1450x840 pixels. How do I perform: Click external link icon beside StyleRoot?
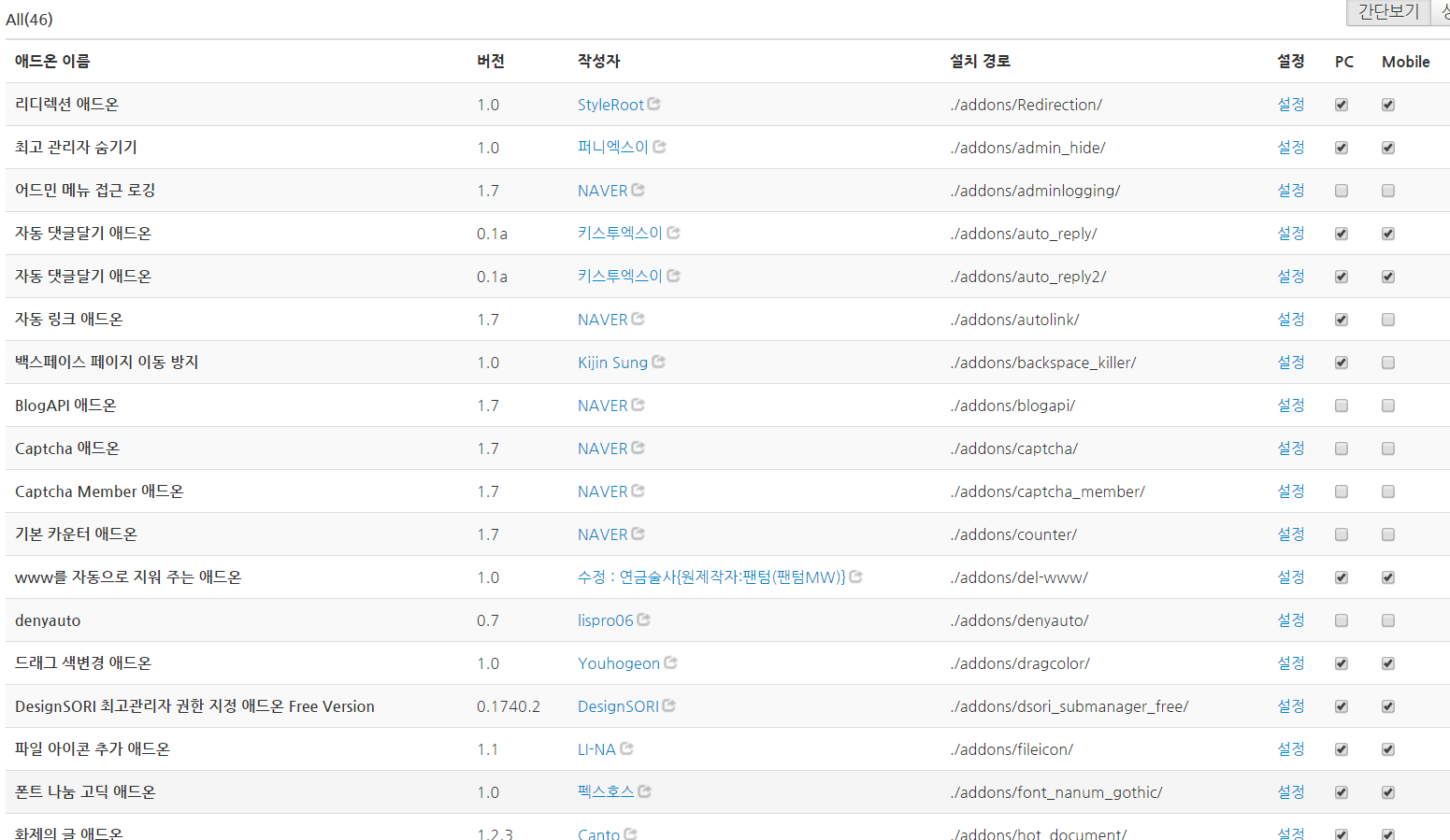coord(654,104)
